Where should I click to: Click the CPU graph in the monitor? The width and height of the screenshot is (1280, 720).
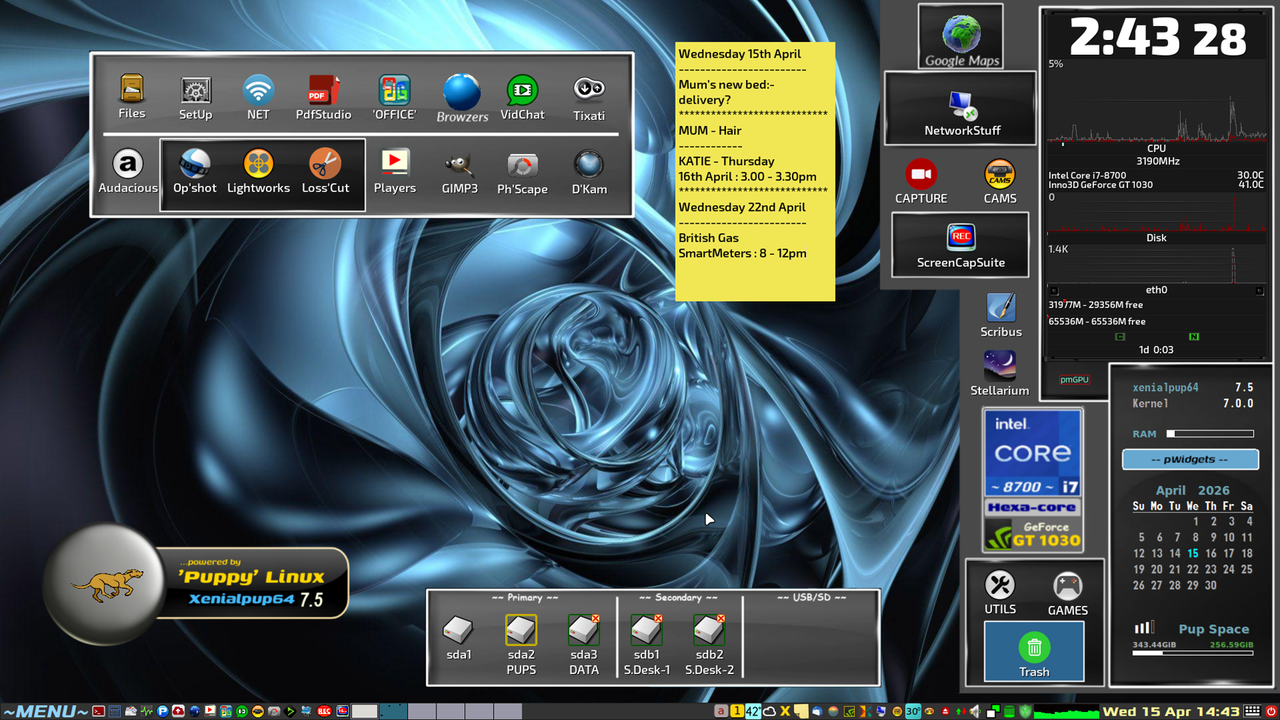pos(1156,105)
